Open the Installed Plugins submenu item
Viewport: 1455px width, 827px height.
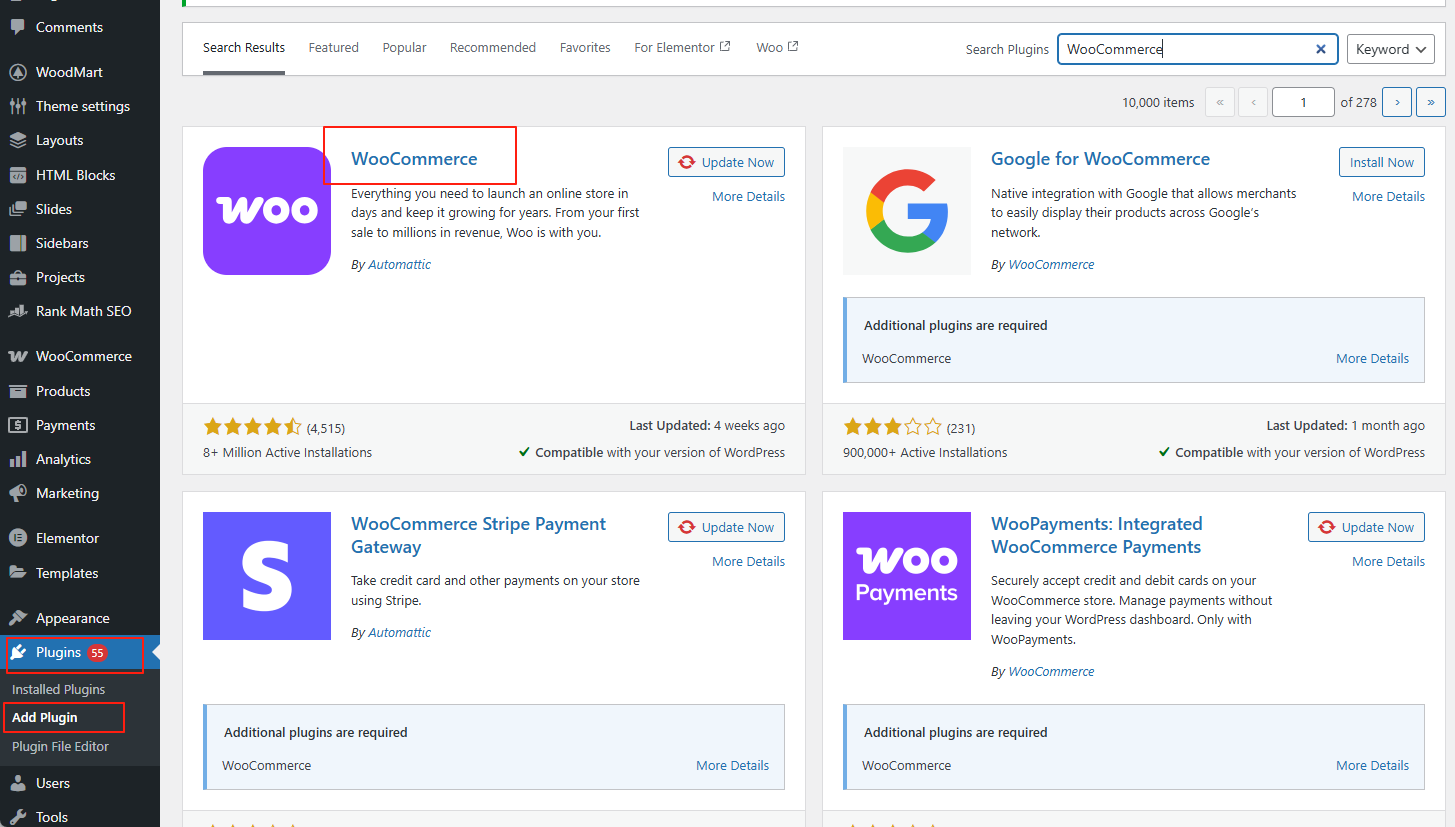(57, 689)
